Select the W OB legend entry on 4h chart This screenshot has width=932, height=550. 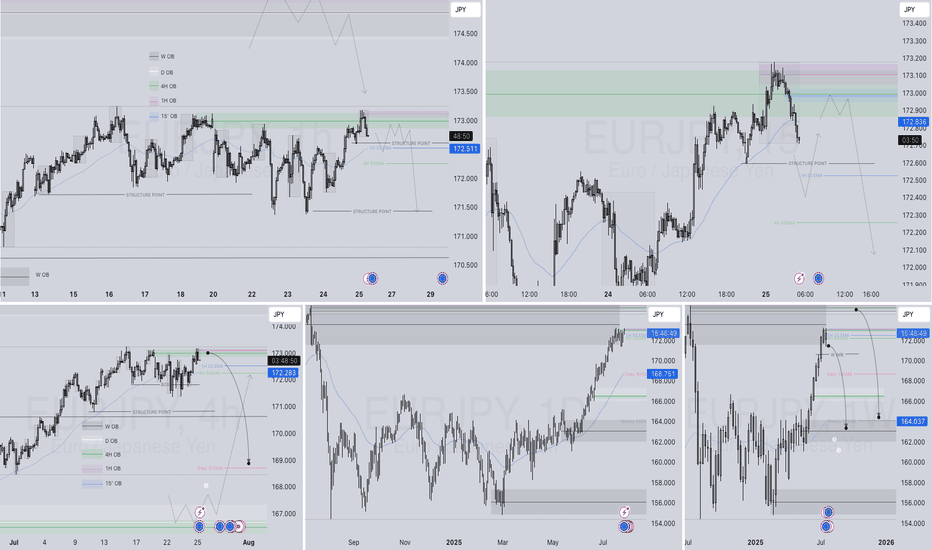click(x=100, y=426)
